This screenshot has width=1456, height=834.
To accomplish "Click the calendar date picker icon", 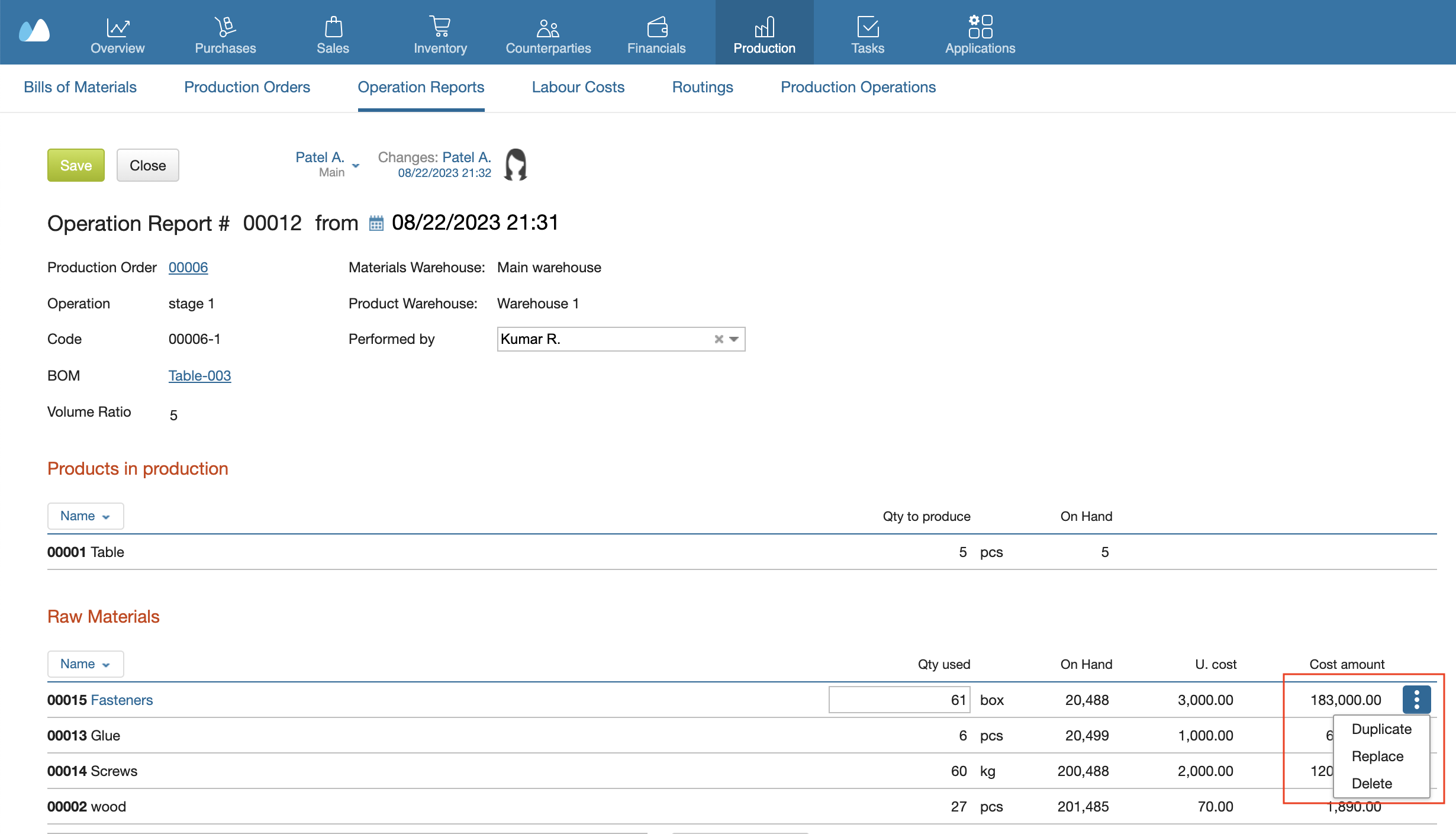I will point(376,223).
